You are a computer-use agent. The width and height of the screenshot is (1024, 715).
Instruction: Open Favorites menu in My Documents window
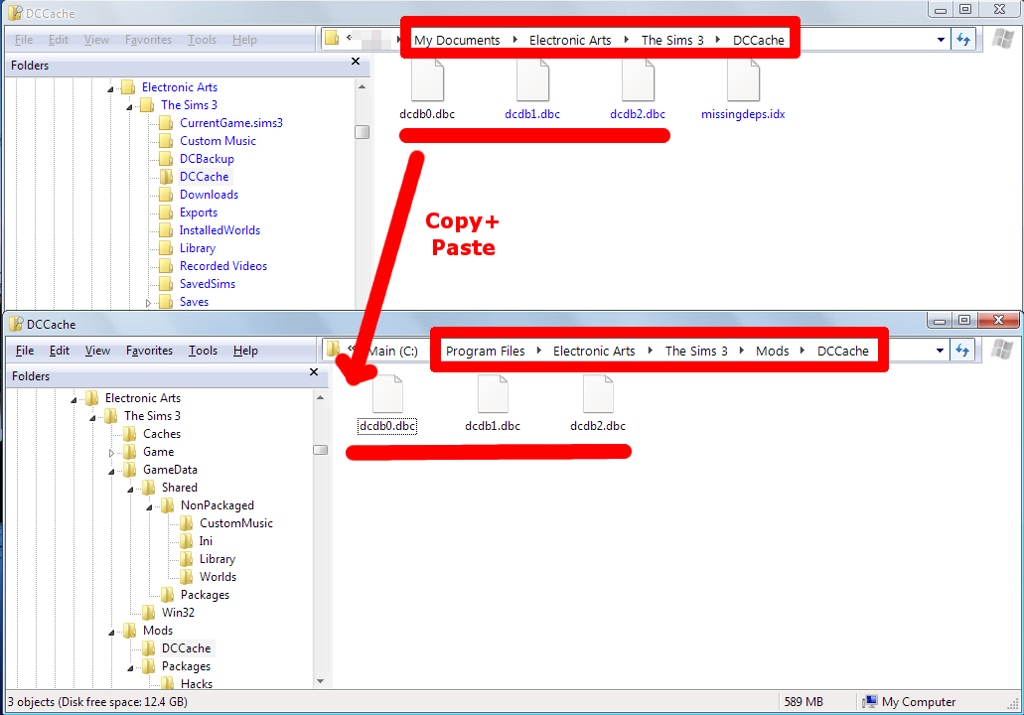point(148,40)
